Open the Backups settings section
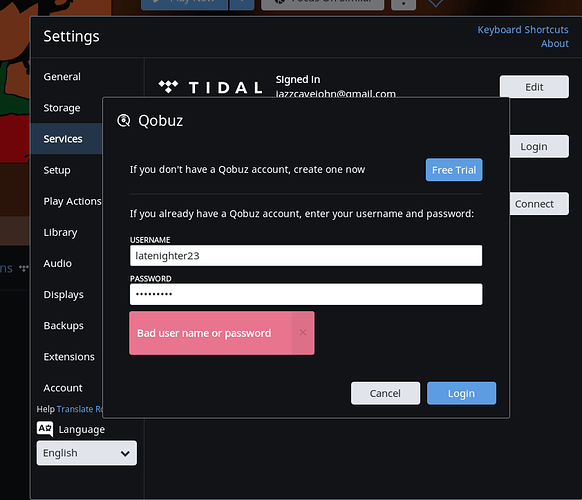Viewport: 582px width, 500px height. coord(63,326)
